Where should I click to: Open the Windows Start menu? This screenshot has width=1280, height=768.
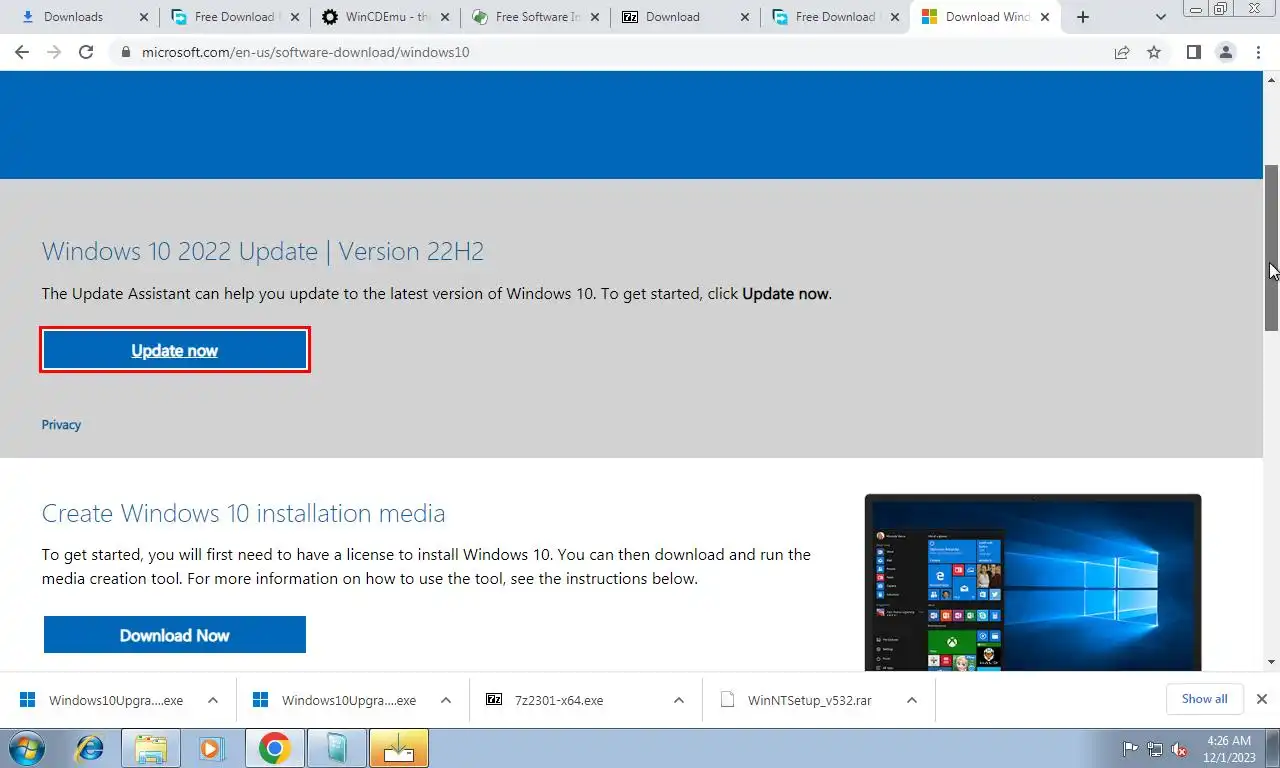click(x=27, y=748)
